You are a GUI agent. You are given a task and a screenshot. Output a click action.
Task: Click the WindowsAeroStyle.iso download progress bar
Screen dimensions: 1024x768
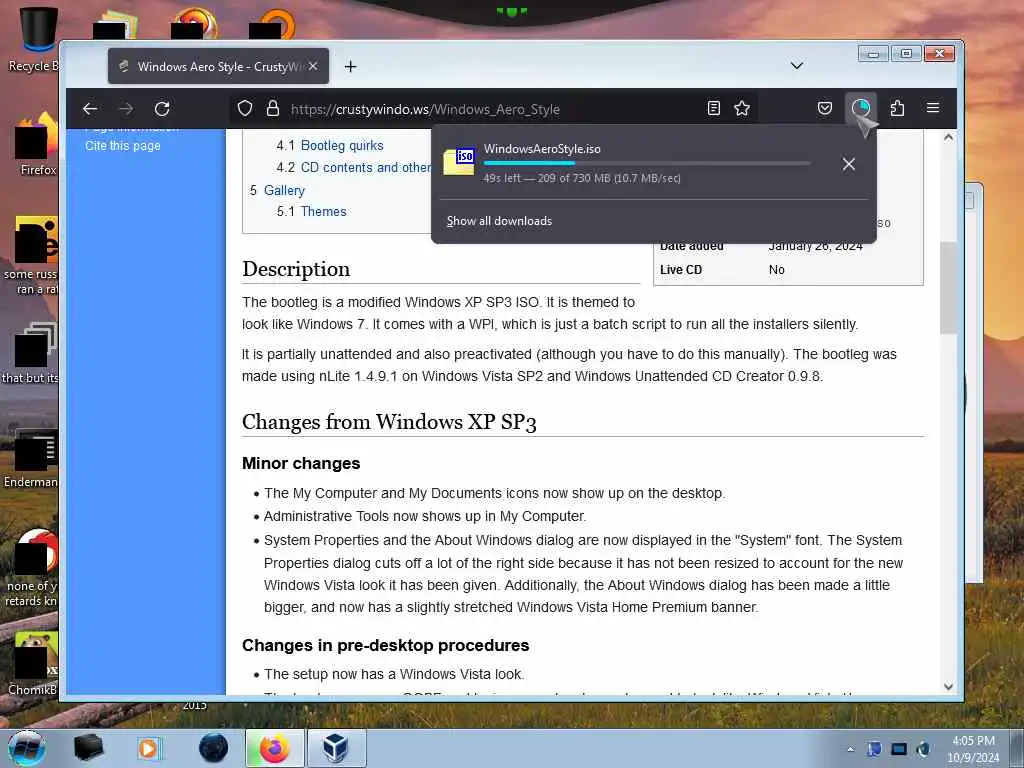[647, 163]
